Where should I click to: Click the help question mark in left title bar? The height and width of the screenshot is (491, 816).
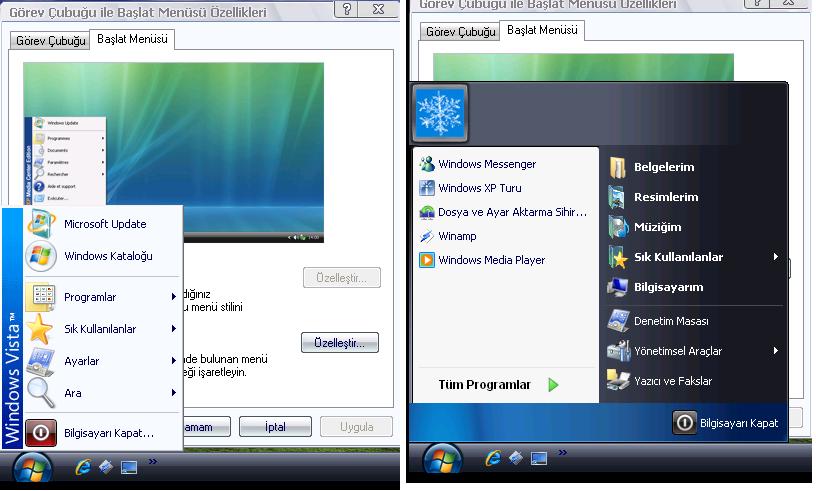tap(347, 9)
